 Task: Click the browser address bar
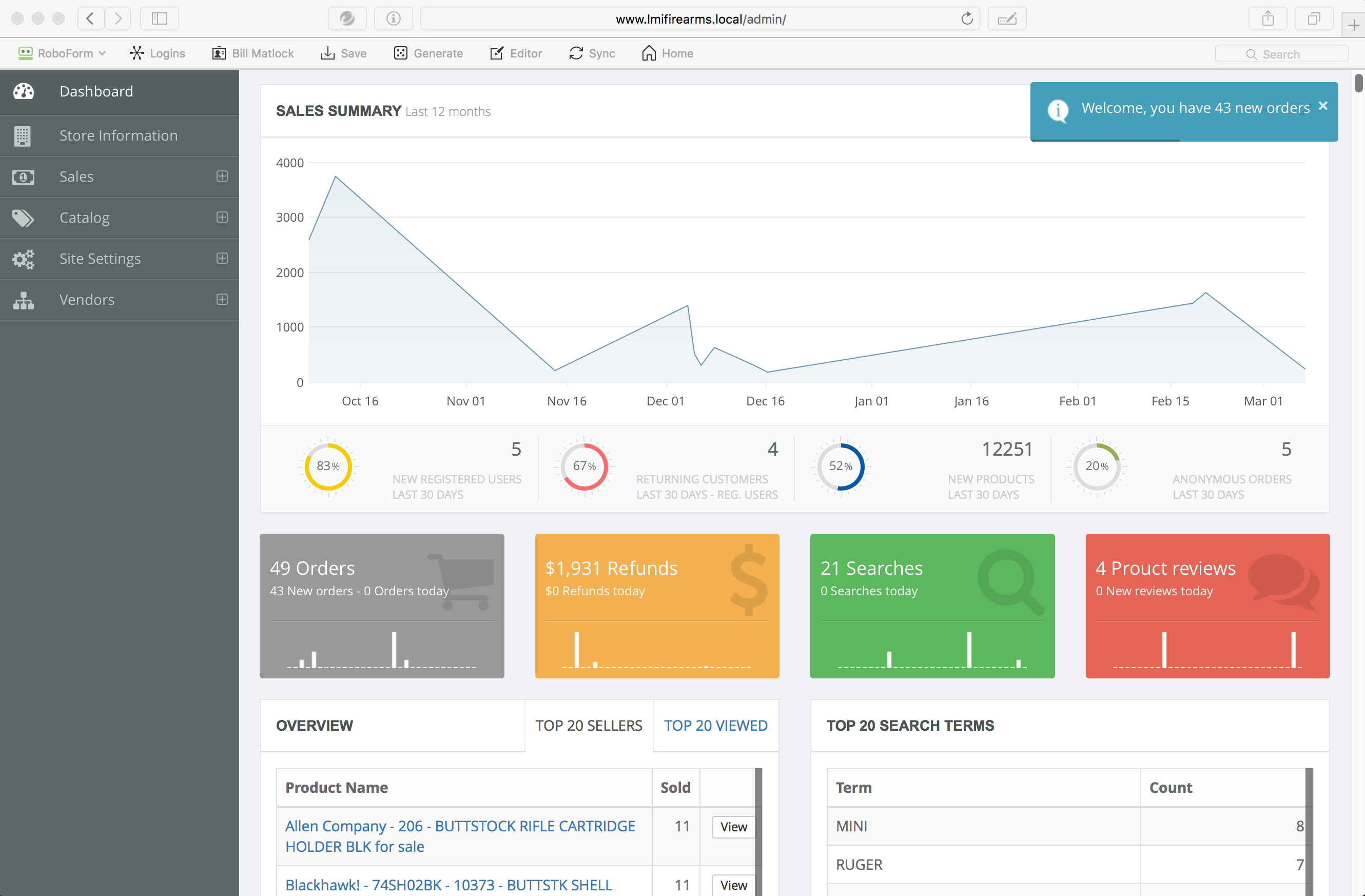click(700, 19)
